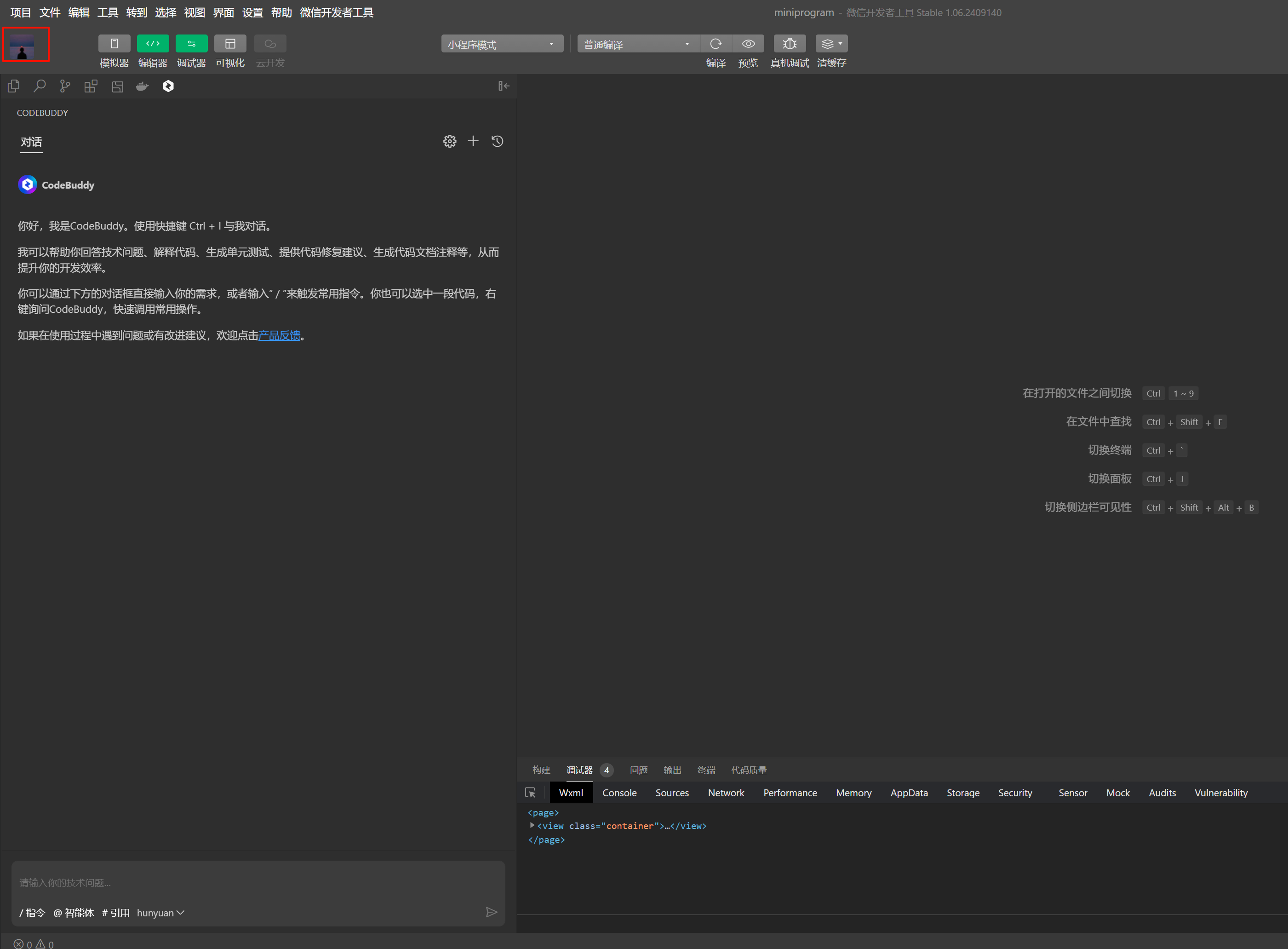Select the </page> closing tag row
This screenshot has height=949, width=1288.
click(x=546, y=839)
